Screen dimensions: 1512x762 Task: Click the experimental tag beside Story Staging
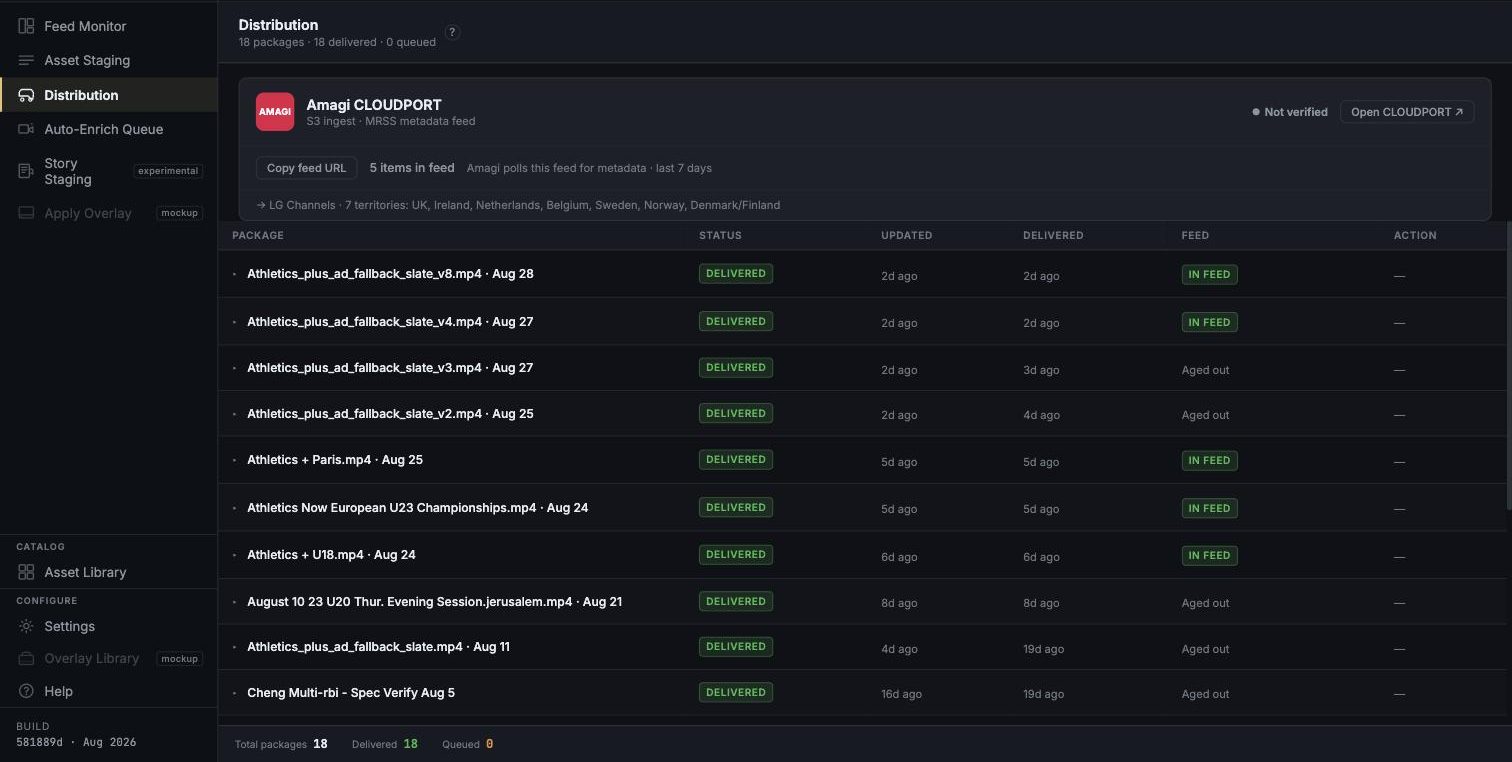(168, 171)
